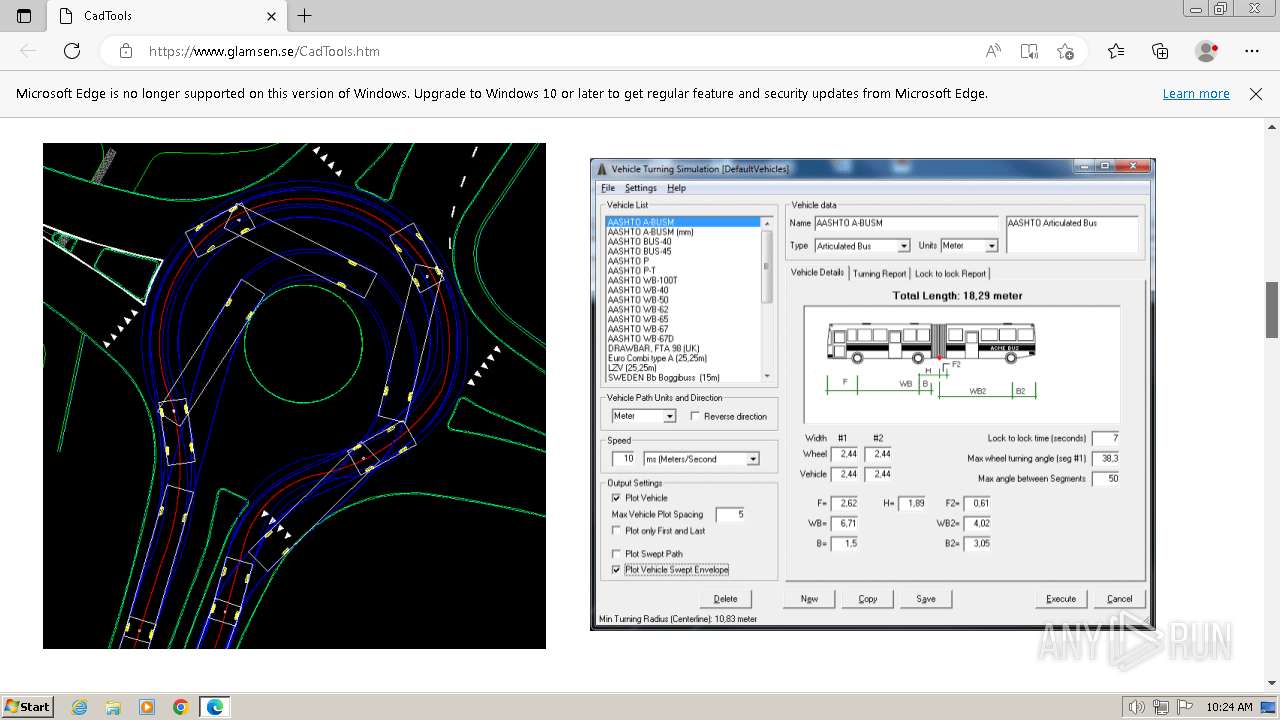Click the system tray speaker volume icon

click(x=1137, y=707)
